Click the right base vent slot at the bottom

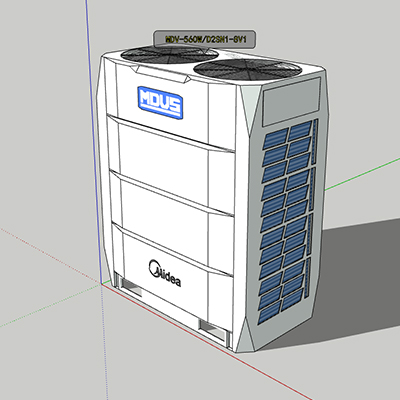[213, 330]
